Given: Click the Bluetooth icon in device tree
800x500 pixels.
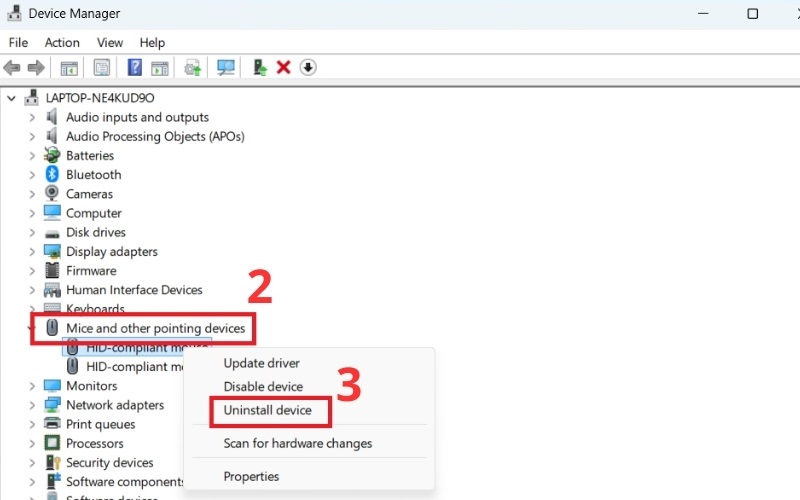Looking at the screenshot, I should pos(53,175).
